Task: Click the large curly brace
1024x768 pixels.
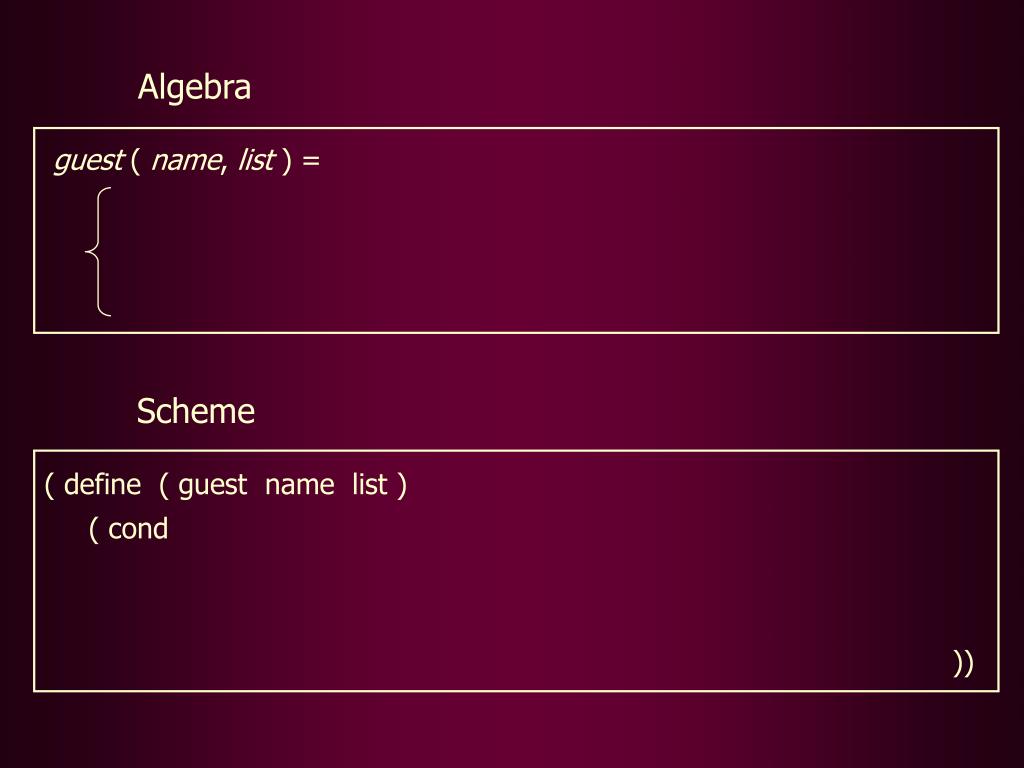Action: point(98,251)
